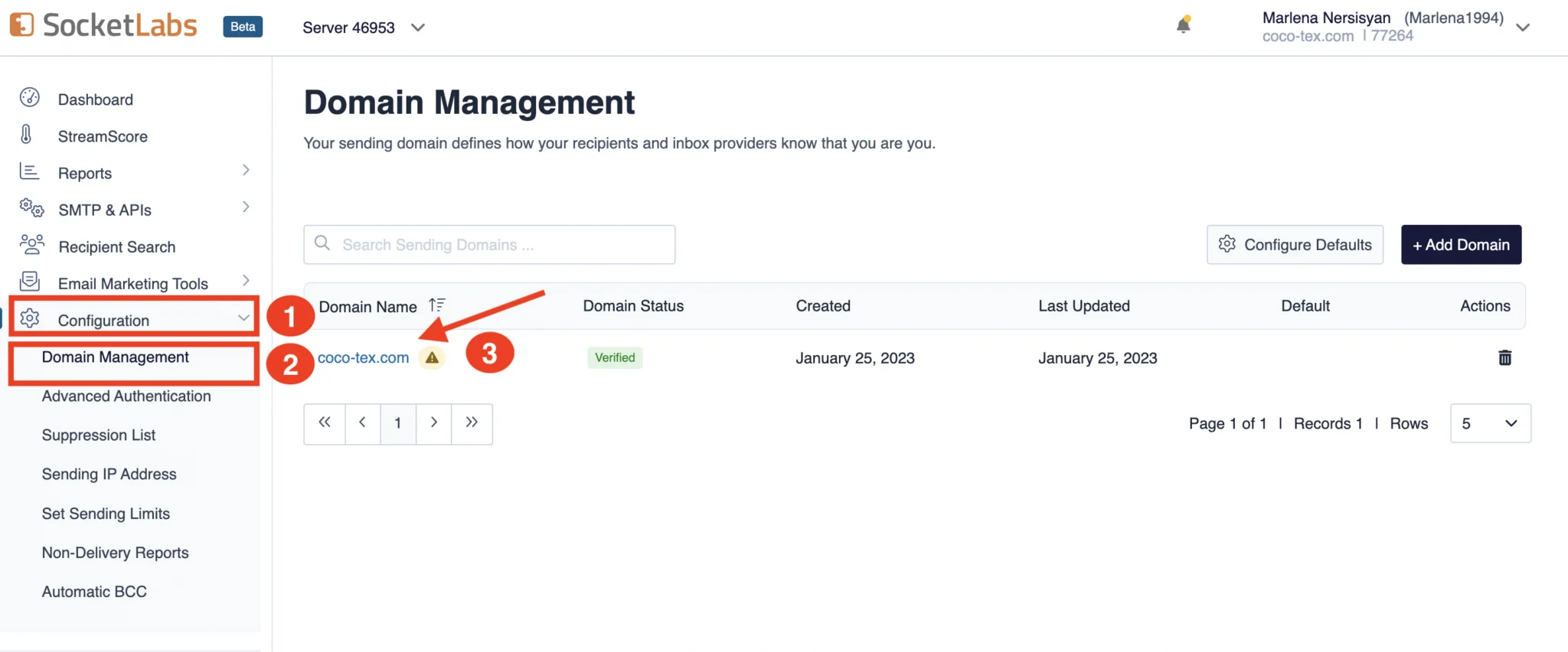
Task: Open Automatic BCC page
Action: [x=94, y=592]
